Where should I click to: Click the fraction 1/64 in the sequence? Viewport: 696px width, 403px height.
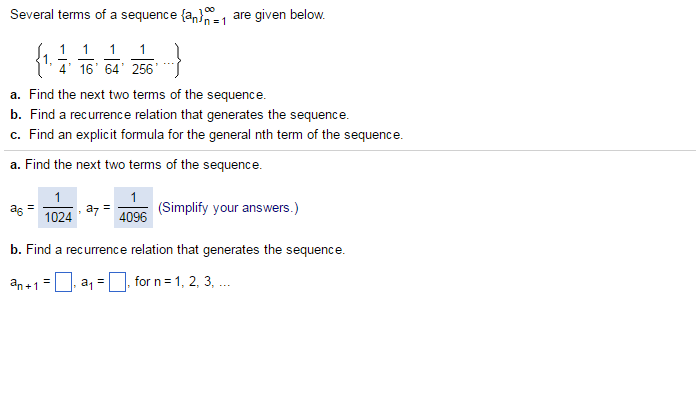pos(112,59)
